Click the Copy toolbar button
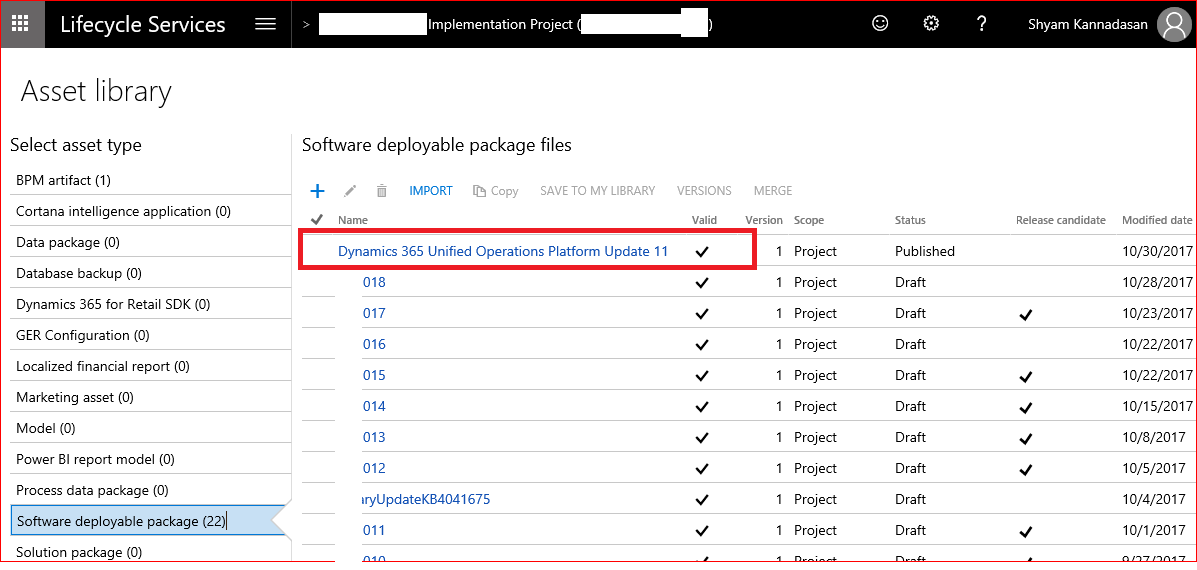 pyautogui.click(x=495, y=191)
